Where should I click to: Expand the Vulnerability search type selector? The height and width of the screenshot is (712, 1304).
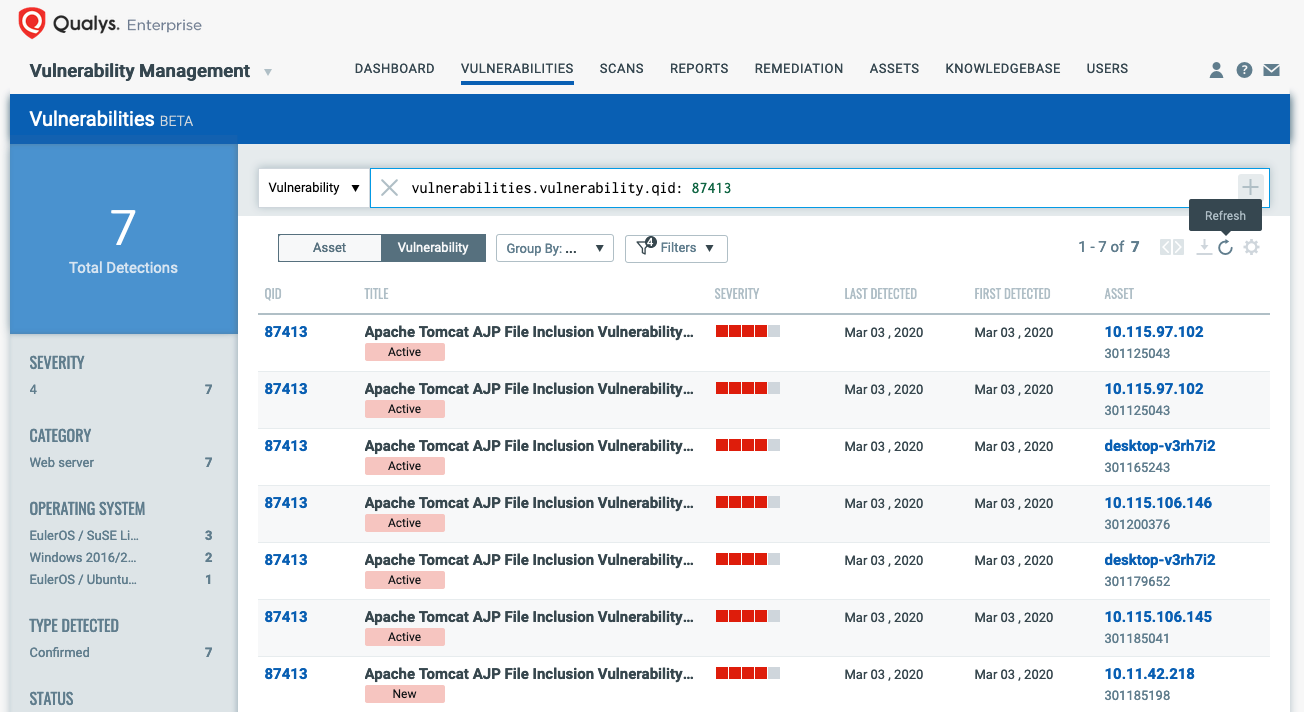[x=313, y=187]
